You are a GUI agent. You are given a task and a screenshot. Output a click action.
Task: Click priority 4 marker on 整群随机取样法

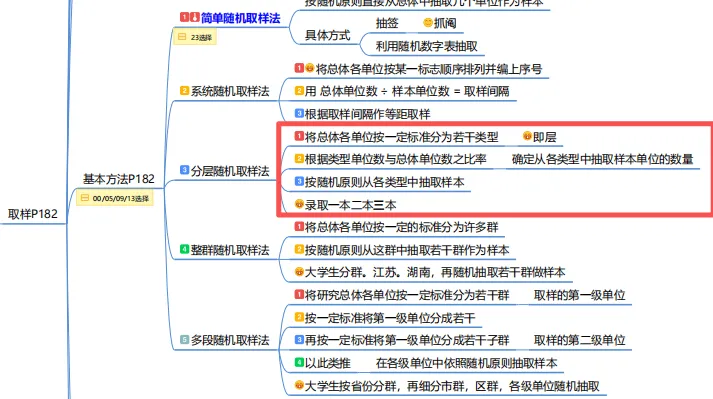pos(184,249)
